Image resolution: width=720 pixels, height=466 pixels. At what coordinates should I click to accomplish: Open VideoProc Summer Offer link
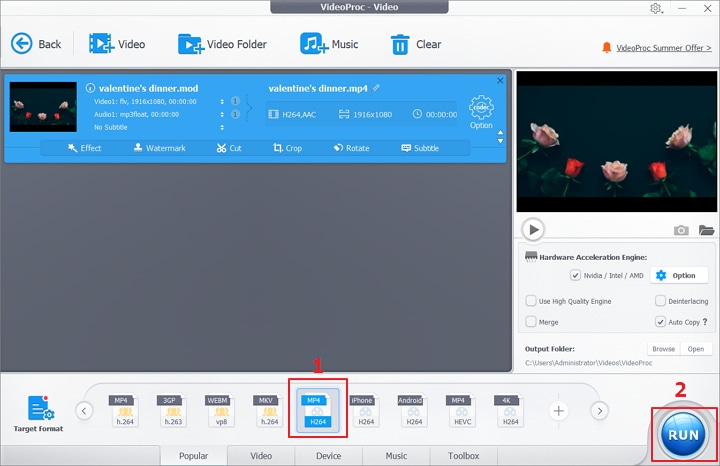(x=664, y=48)
